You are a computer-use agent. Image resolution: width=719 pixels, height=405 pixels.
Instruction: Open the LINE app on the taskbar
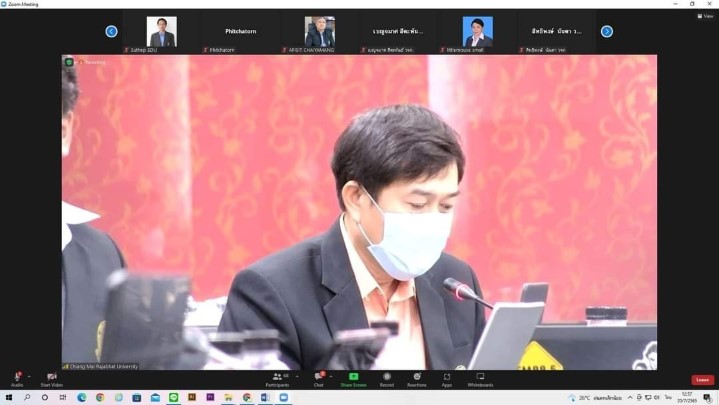(173, 397)
